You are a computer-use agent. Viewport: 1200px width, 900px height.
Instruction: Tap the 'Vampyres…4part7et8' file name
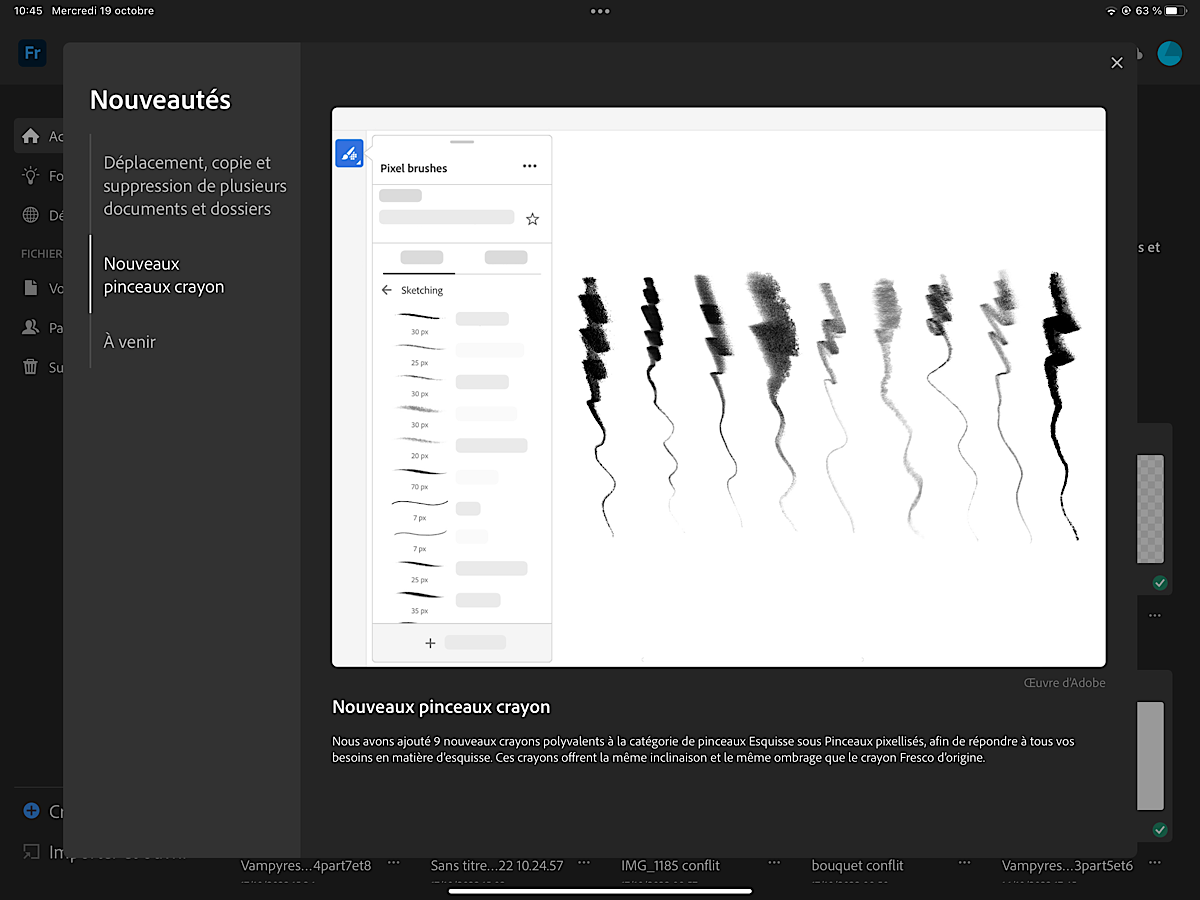[x=306, y=866]
